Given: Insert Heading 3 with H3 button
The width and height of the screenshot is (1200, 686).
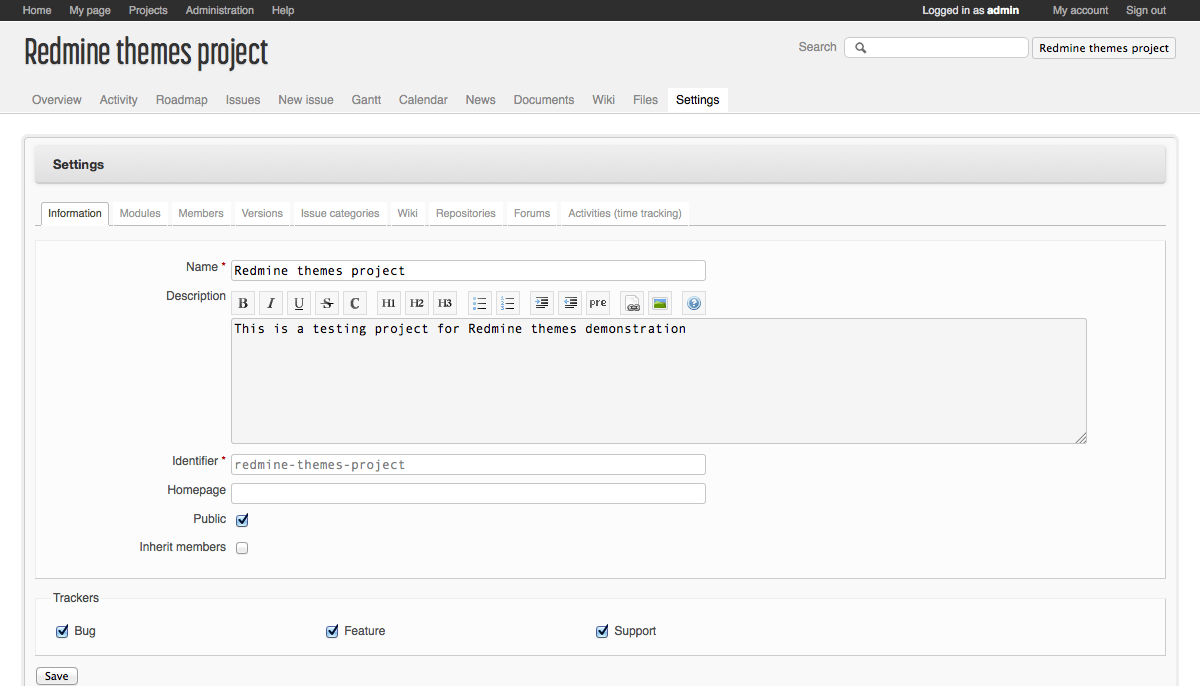Looking at the screenshot, I should (x=445, y=303).
